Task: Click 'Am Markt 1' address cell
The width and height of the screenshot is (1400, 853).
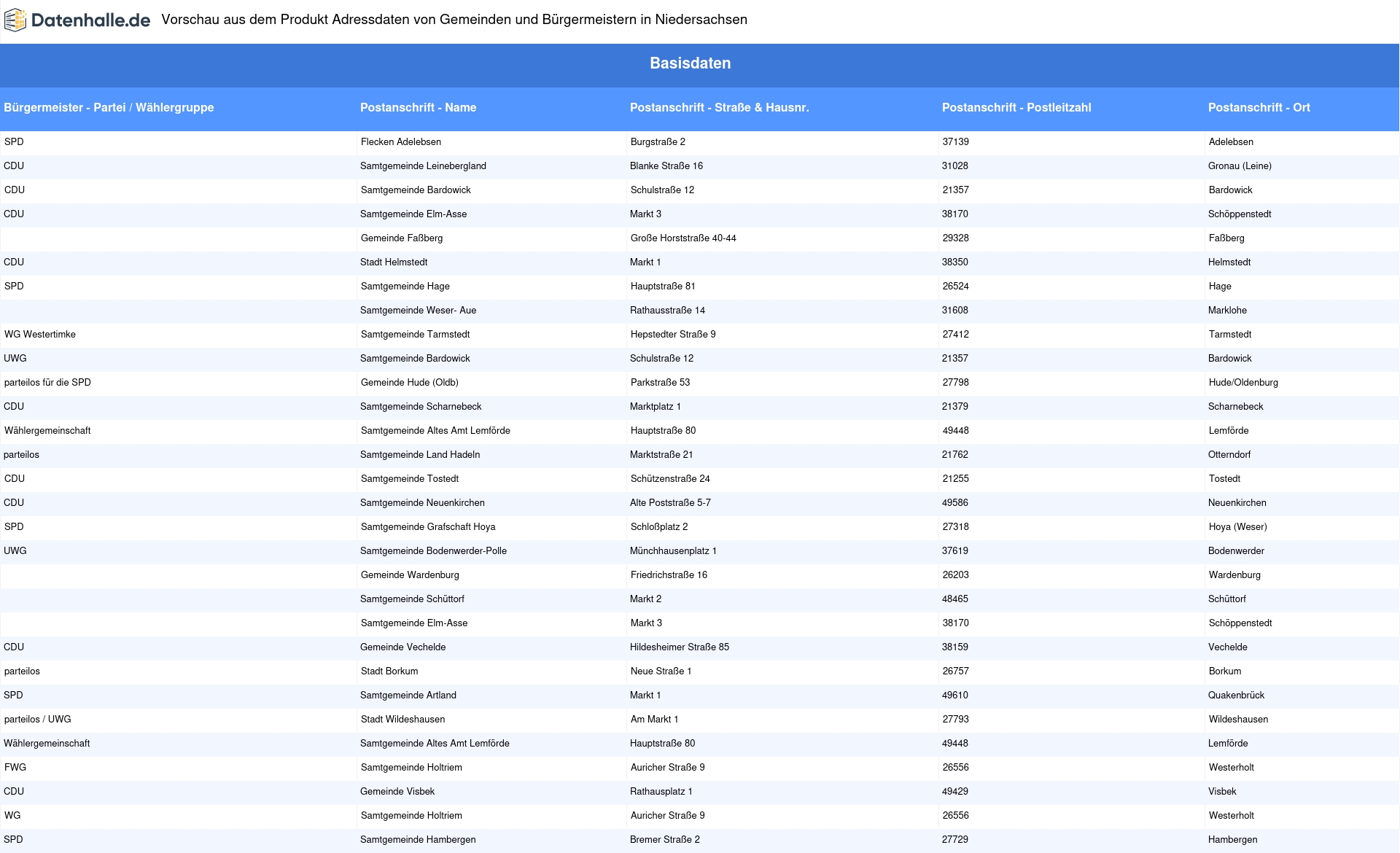Action: [782, 720]
